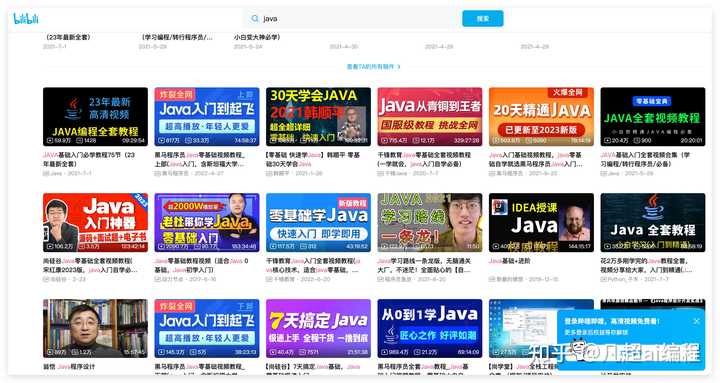This screenshot has height=383, width=720.
Task: Open the '从0到1学Java' thumbnail
Action: [x=430, y=328]
